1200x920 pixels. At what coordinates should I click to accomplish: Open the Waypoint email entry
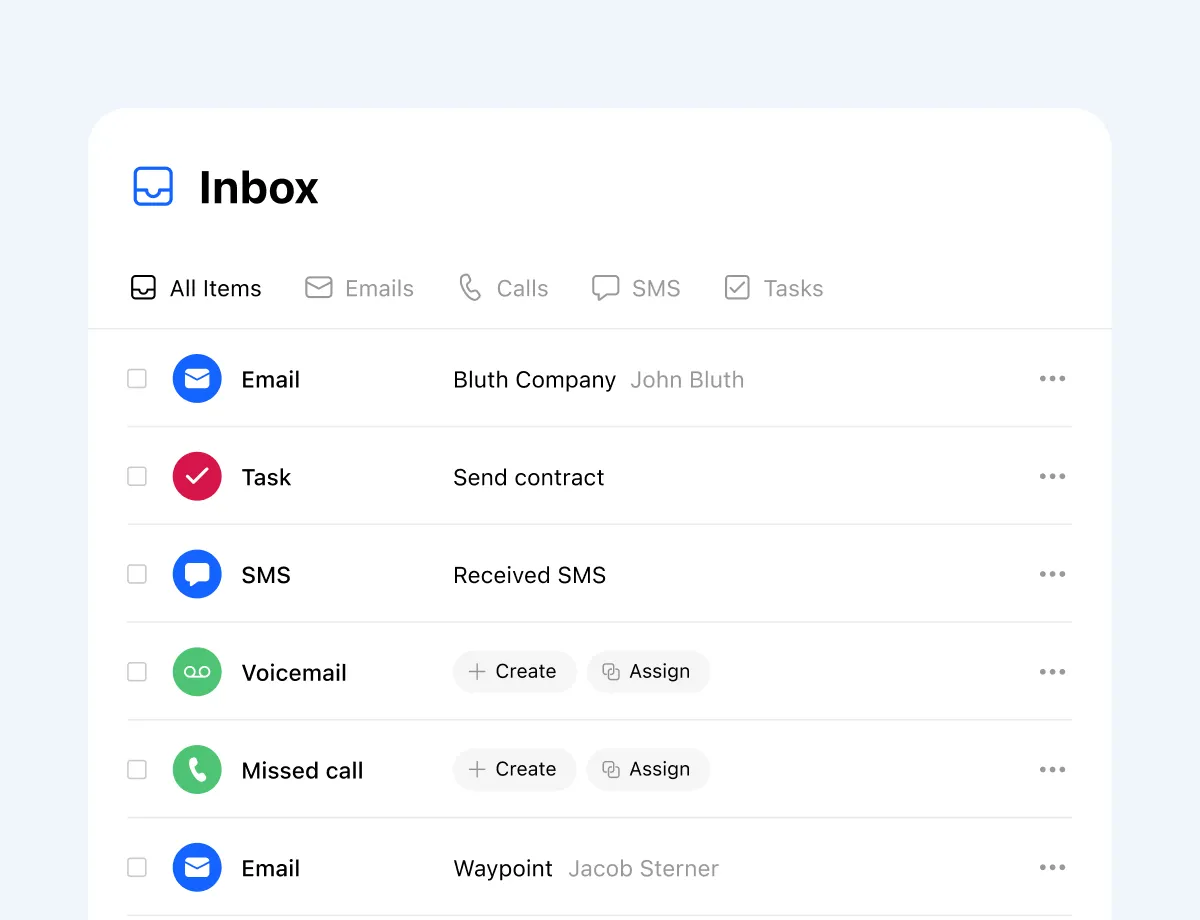(503, 869)
